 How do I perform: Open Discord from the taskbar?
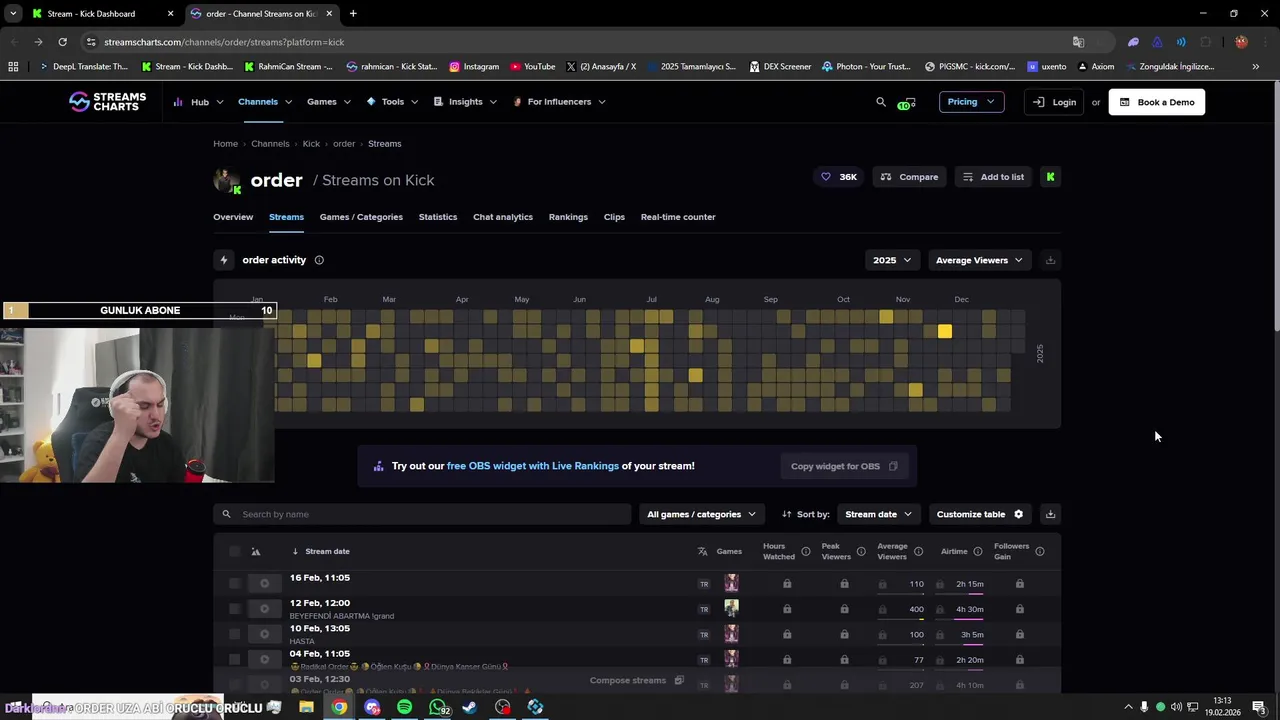(372, 707)
